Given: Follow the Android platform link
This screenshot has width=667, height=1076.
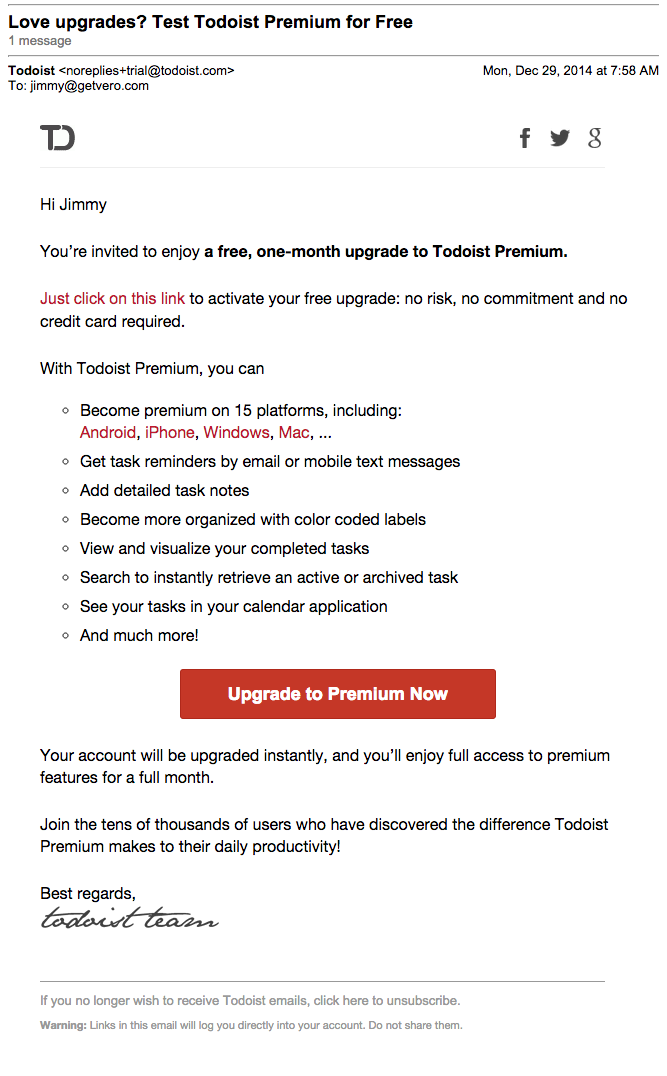Looking at the screenshot, I should (x=107, y=432).
